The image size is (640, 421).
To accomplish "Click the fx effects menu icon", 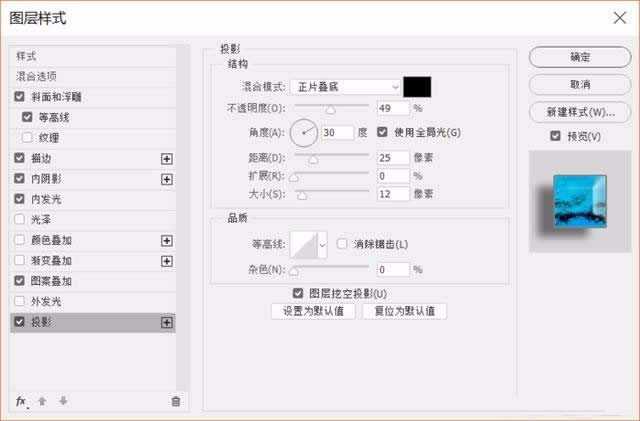I will [21, 401].
